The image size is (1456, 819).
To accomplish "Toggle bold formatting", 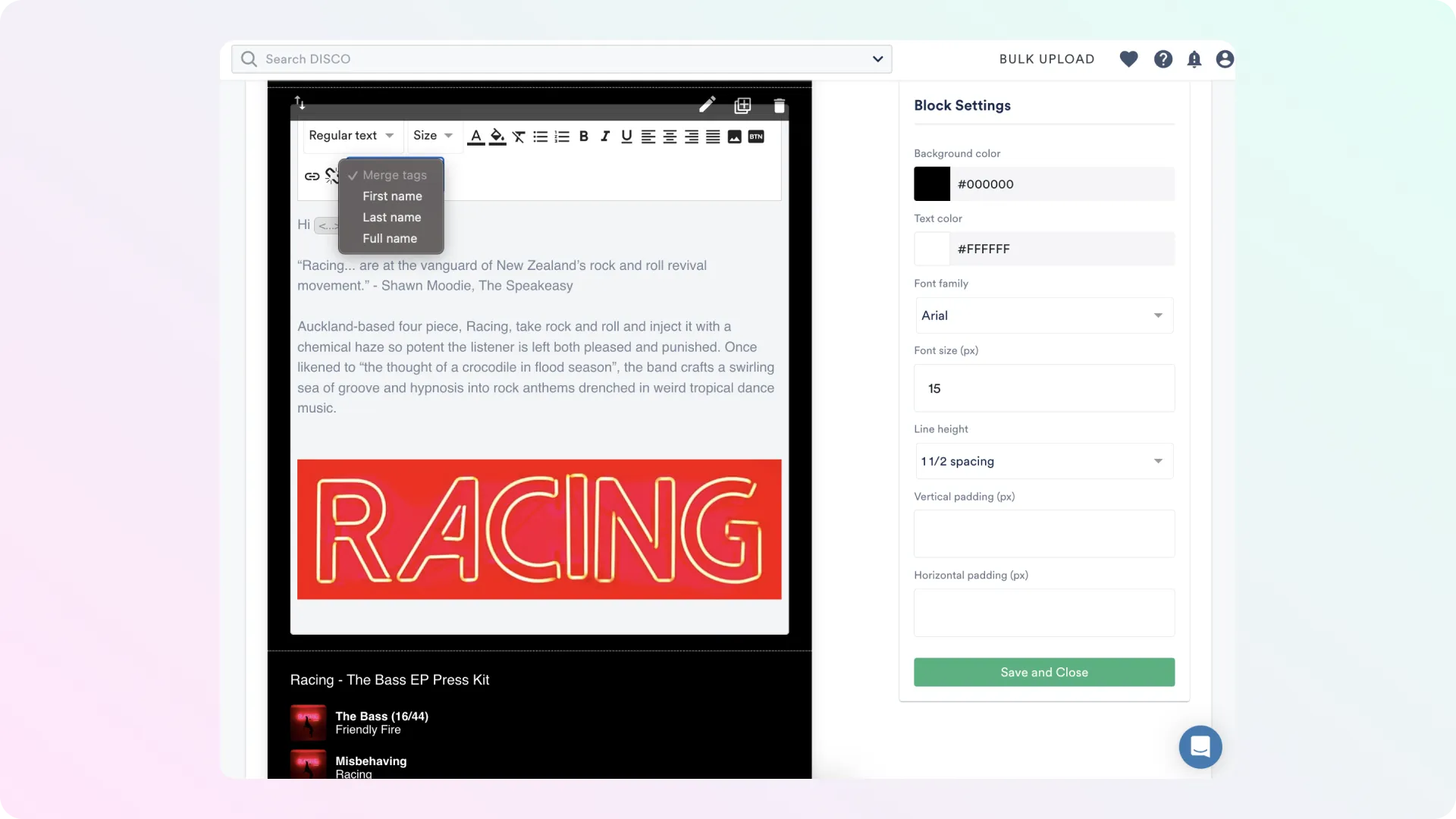I will click(x=583, y=136).
